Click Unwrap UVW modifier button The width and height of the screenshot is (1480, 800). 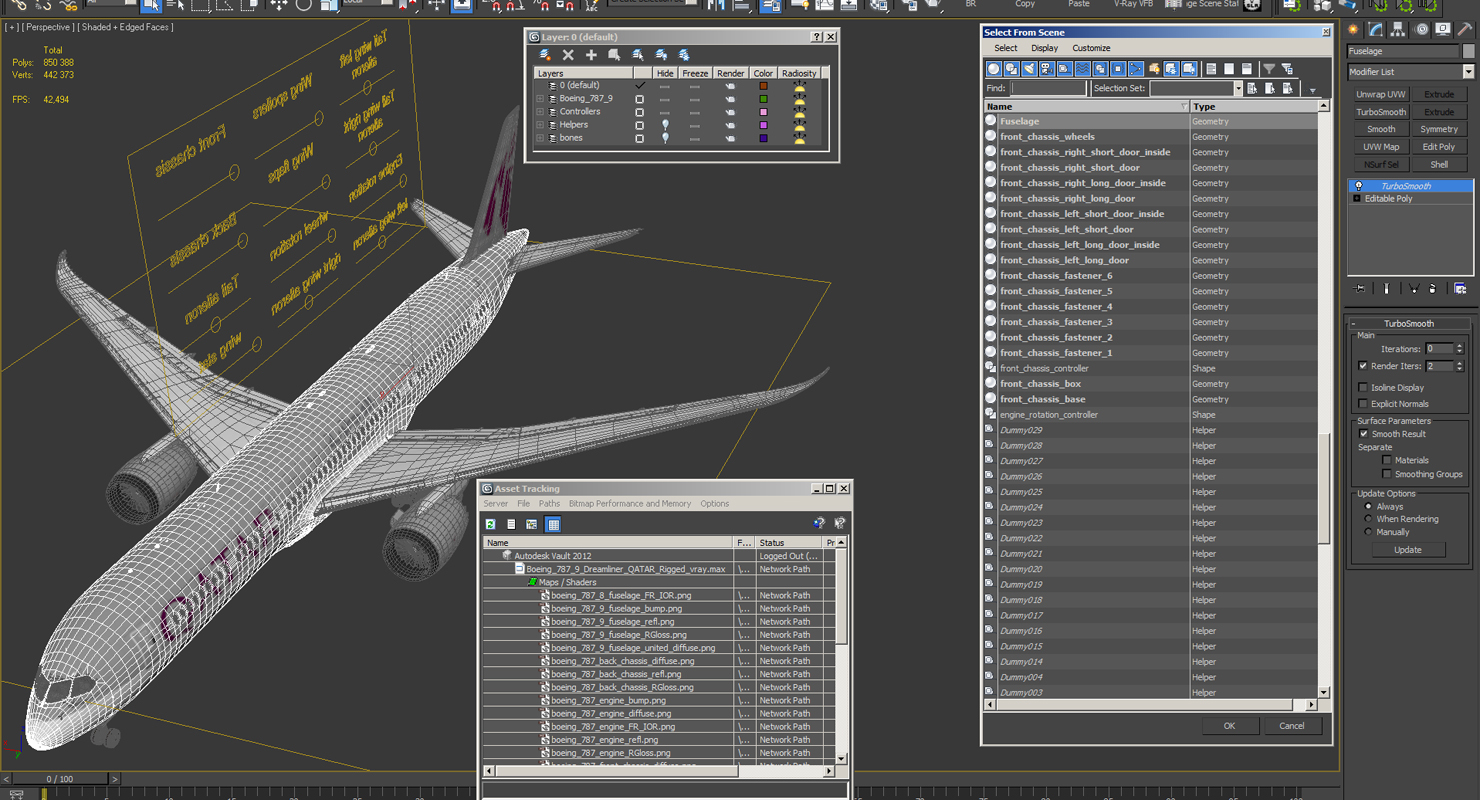click(x=1381, y=94)
